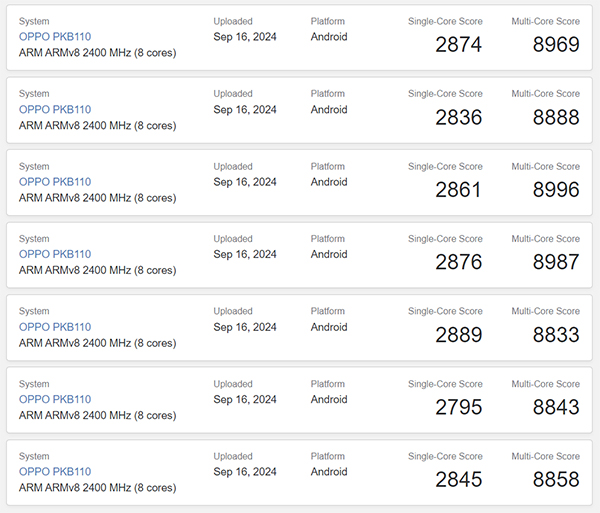Open OPPO PKB110 link with single-core score 2836
Screen dimensions: 600x513
click(55, 109)
